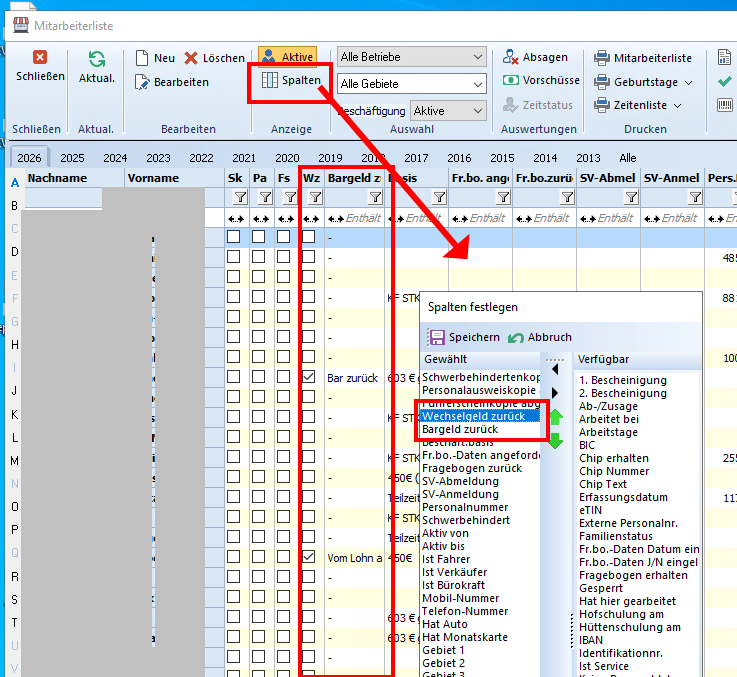
Task: Toggle the checked Wz box beside 'Bar zurück'
Action: [x=309, y=378]
